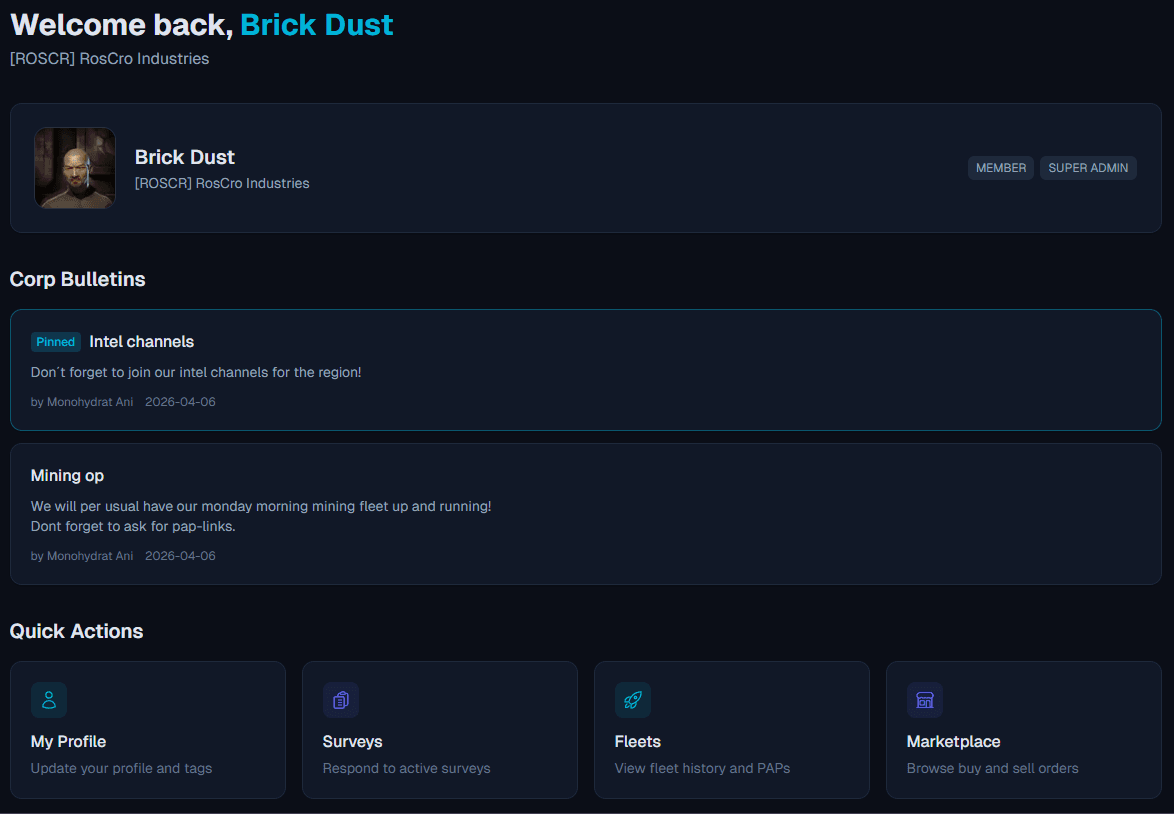This screenshot has width=1174, height=814.
Task: Click the MEMBER role badge
Action: click(1000, 168)
